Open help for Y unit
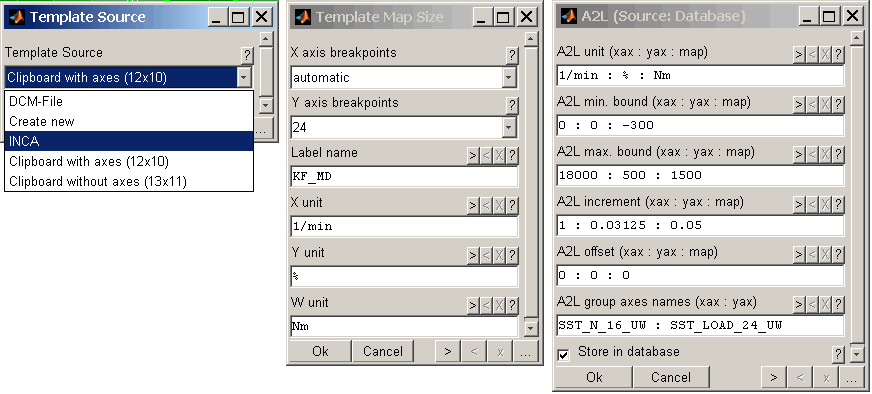This screenshot has width=872, height=394. pyautogui.click(x=512, y=255)
